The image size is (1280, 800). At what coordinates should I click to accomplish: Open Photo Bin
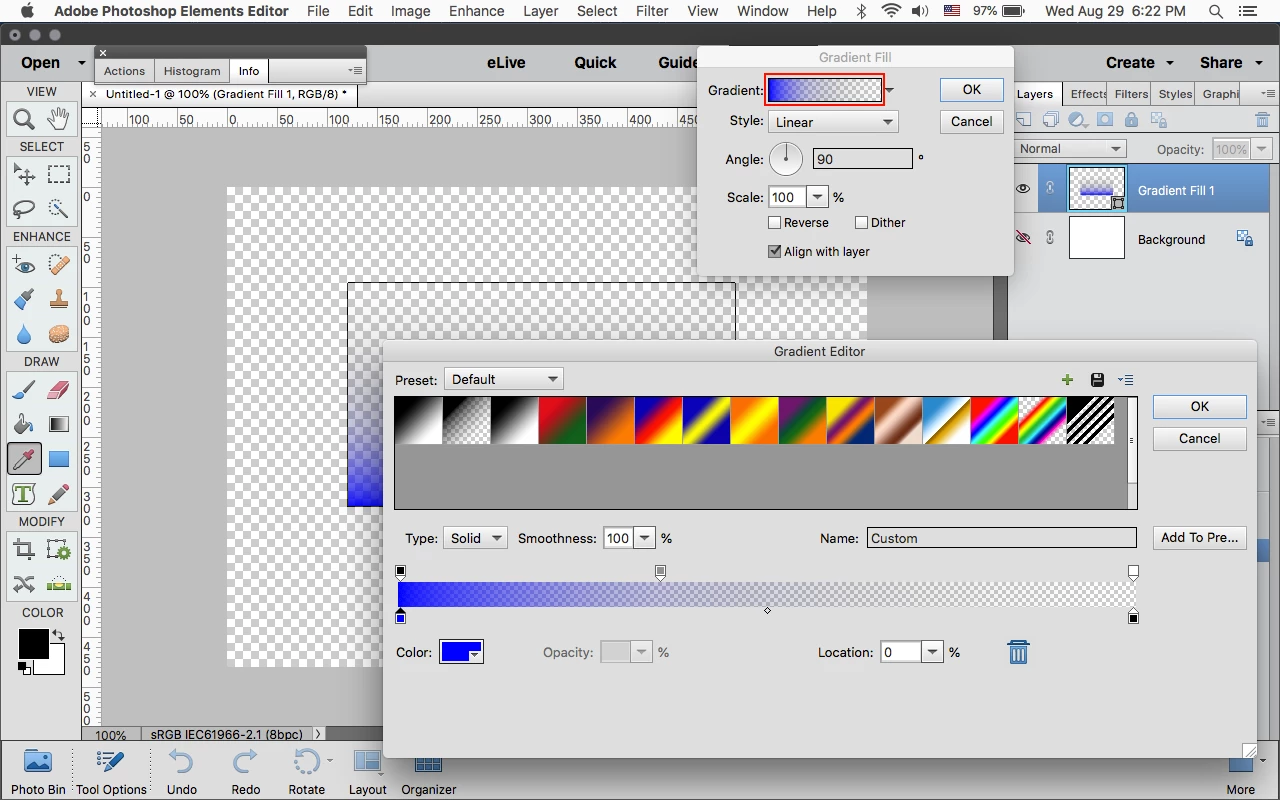(38, 772)
